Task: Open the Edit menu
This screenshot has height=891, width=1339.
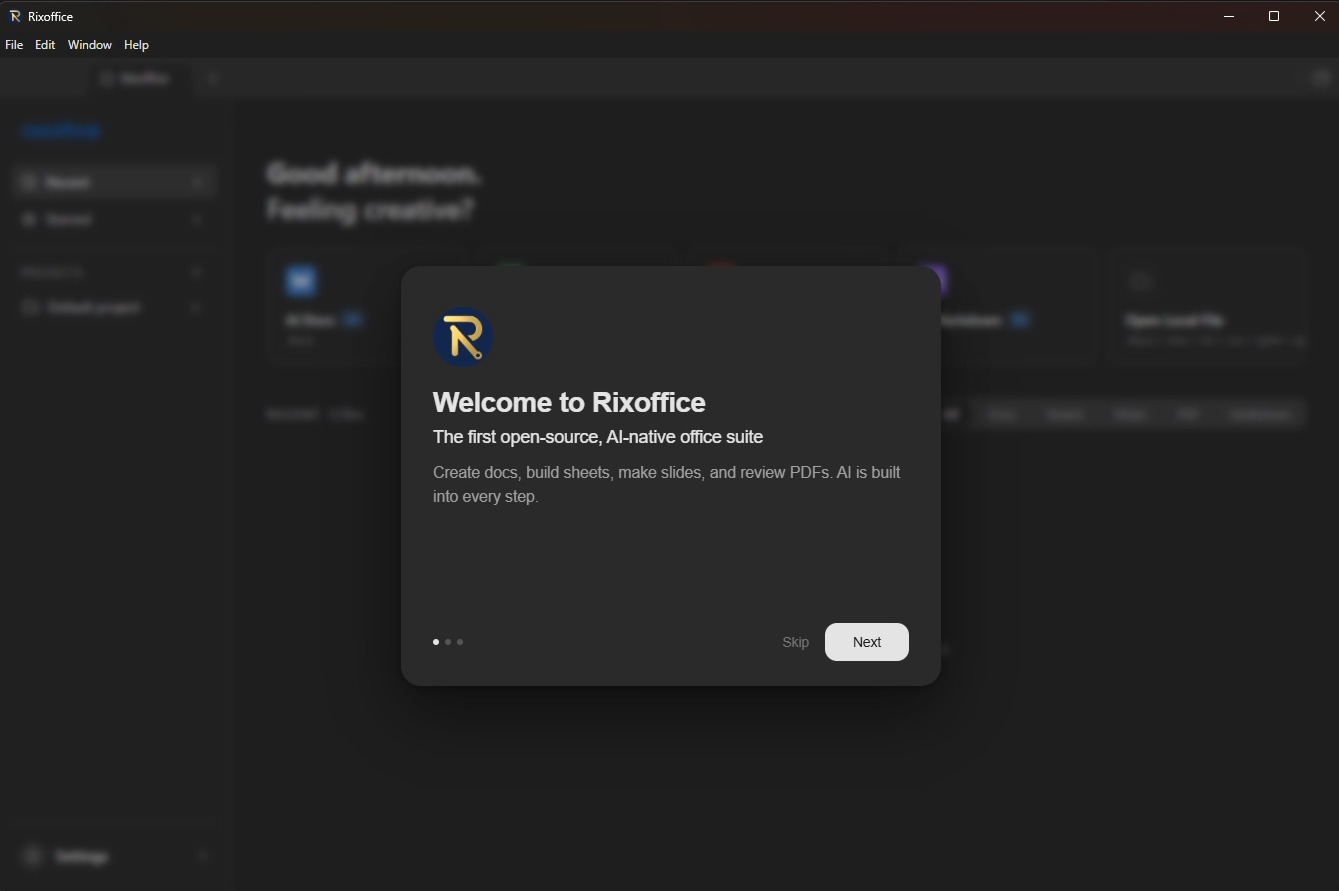Action: (45, 45)
